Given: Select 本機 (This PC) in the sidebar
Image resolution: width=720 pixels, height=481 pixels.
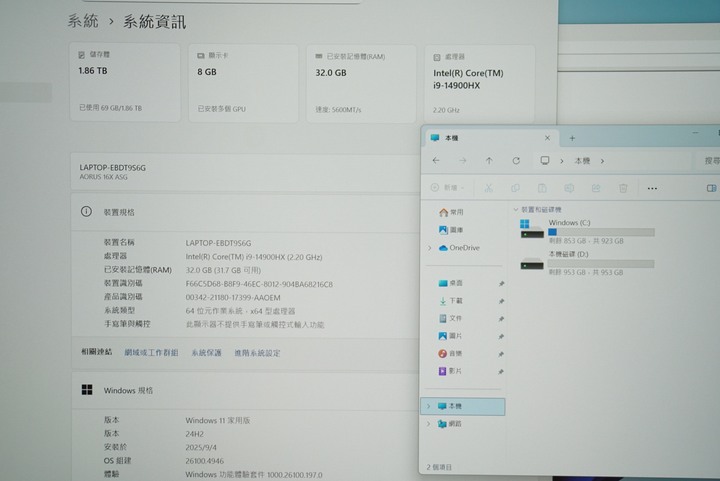Looking at the screenshot, I should coord(463,406).
